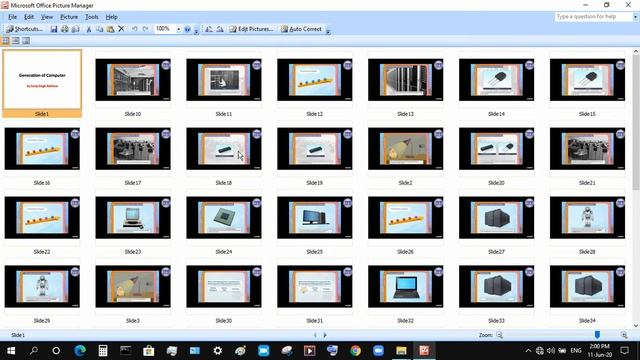Open Google Chrome from the taskbar
640x360 pixels.
pyautogui.click(x=356, y=351)
